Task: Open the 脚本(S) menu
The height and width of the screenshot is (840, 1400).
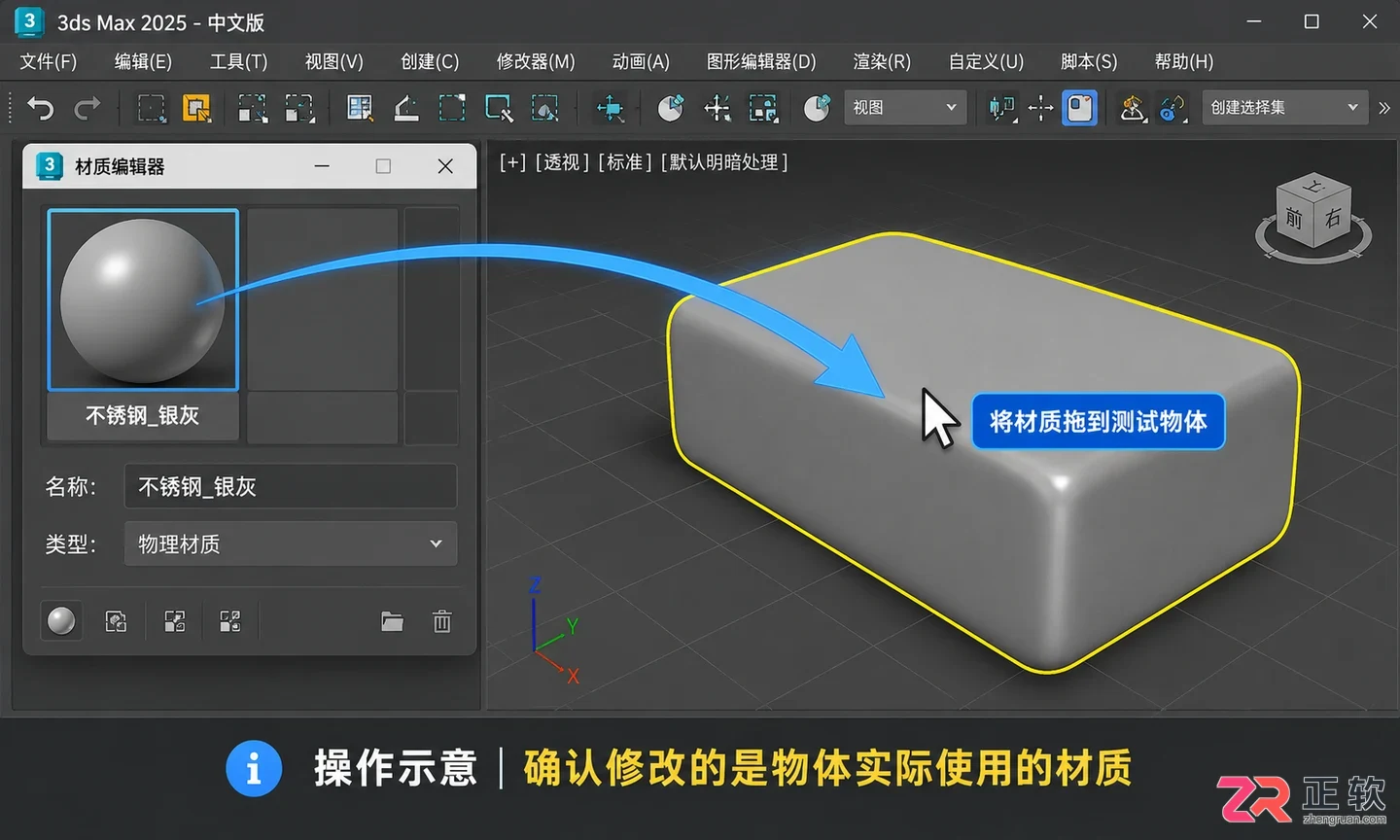Action: coord(1089,61)
